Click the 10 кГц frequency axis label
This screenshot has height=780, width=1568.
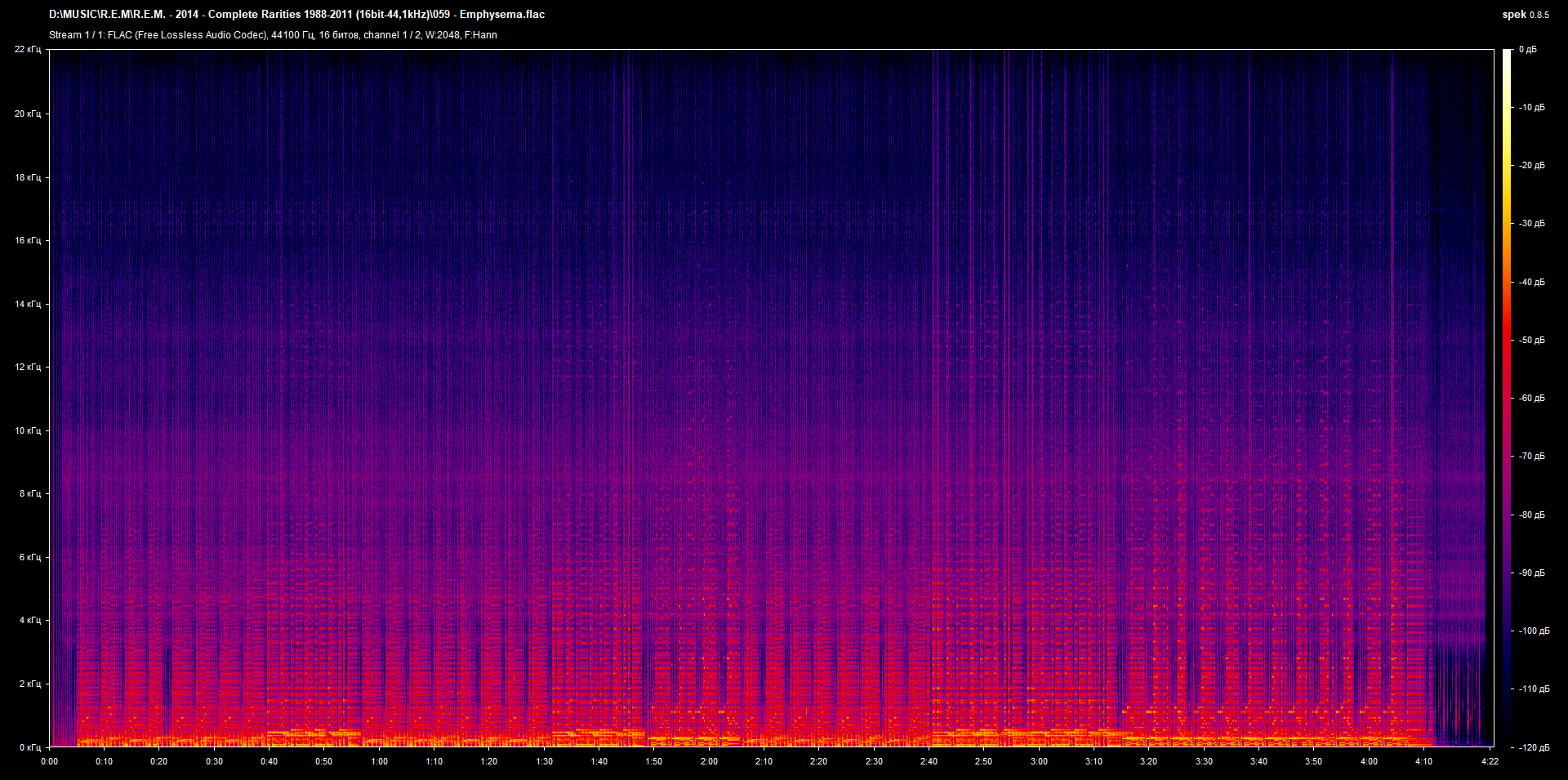coord(28,430)
